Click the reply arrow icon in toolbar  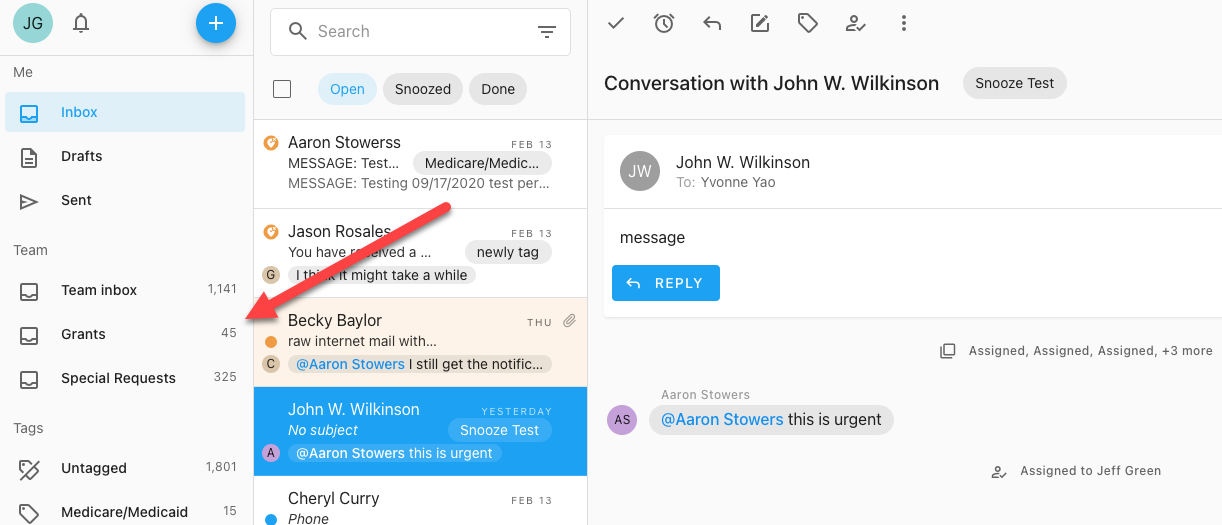pyautogui.click(x=712, y=23)
